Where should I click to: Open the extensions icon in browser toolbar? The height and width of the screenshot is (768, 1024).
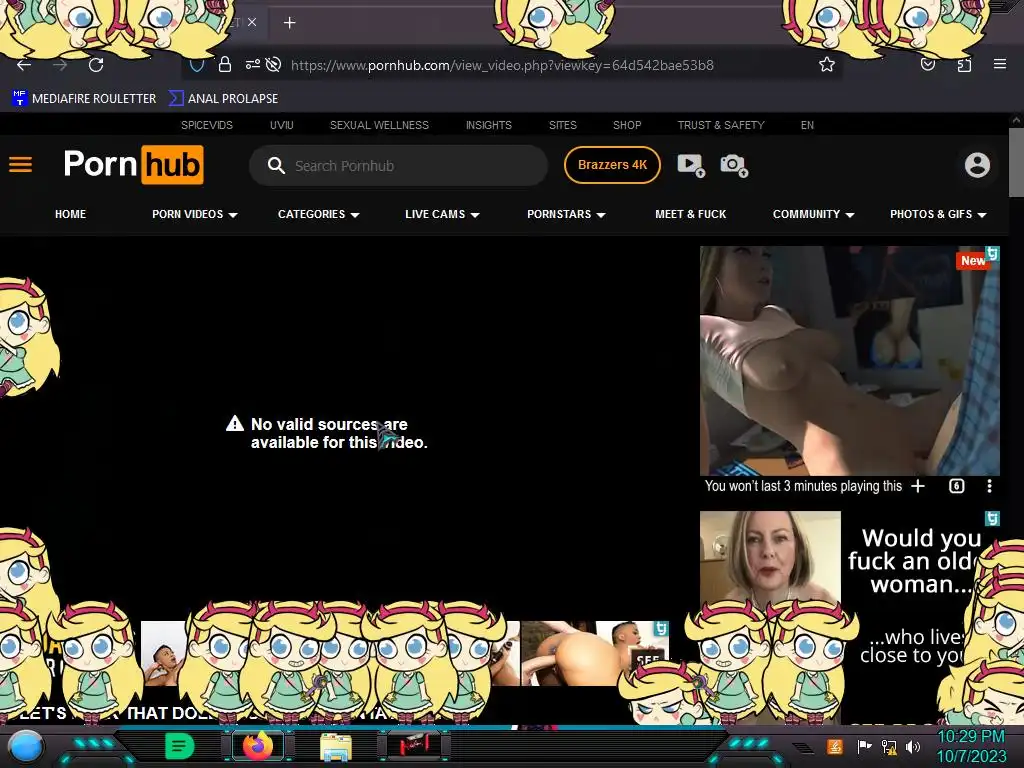point(964,64)
